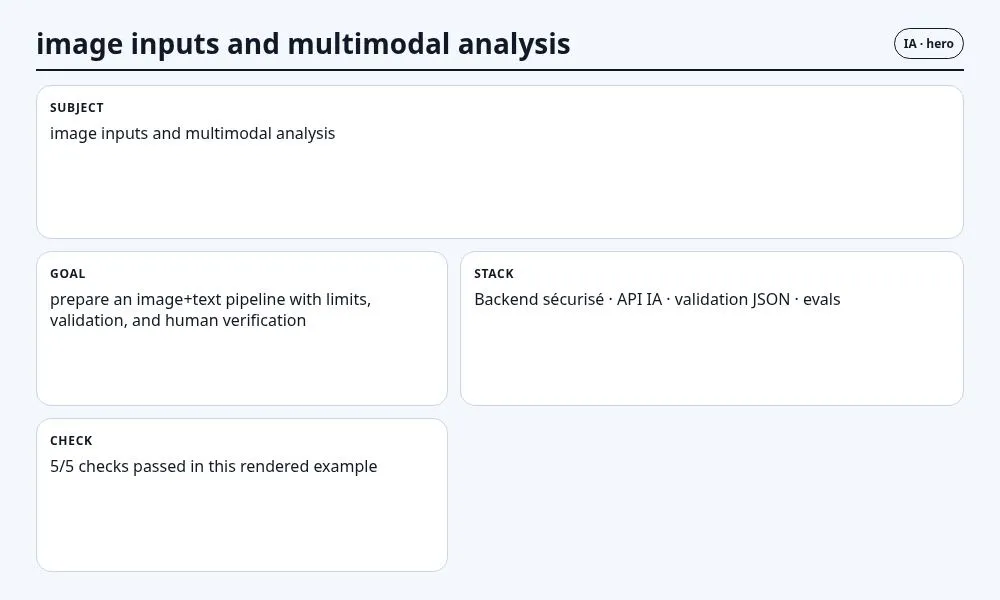The height and width of the screenshot is (600, 1000).
Task: Select the image+text pipeline goal description
Action: tap(210, 310)
